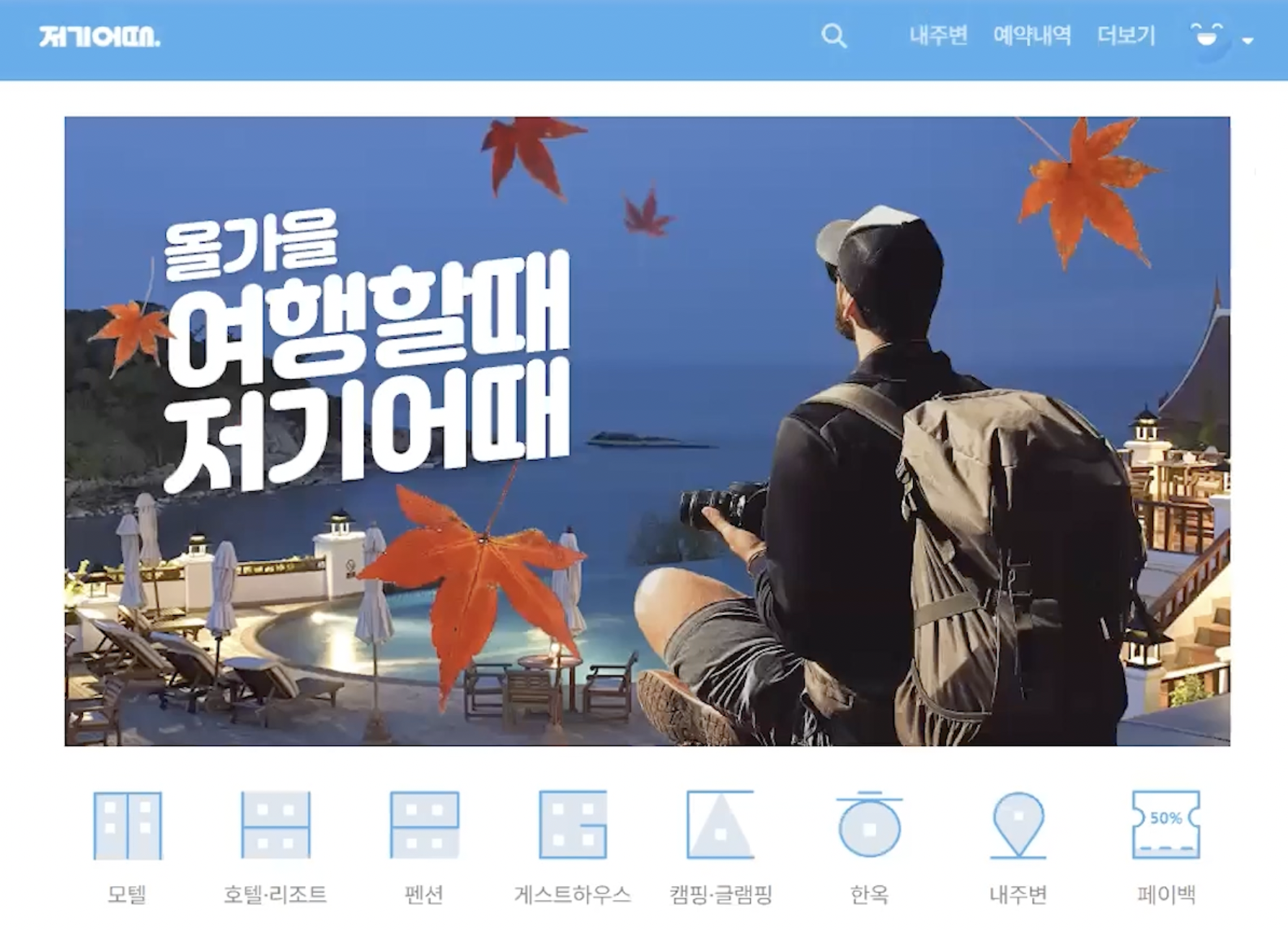1288x930 pixels.
Task: Click the 펜션 text label
Action: coord(424,895)
